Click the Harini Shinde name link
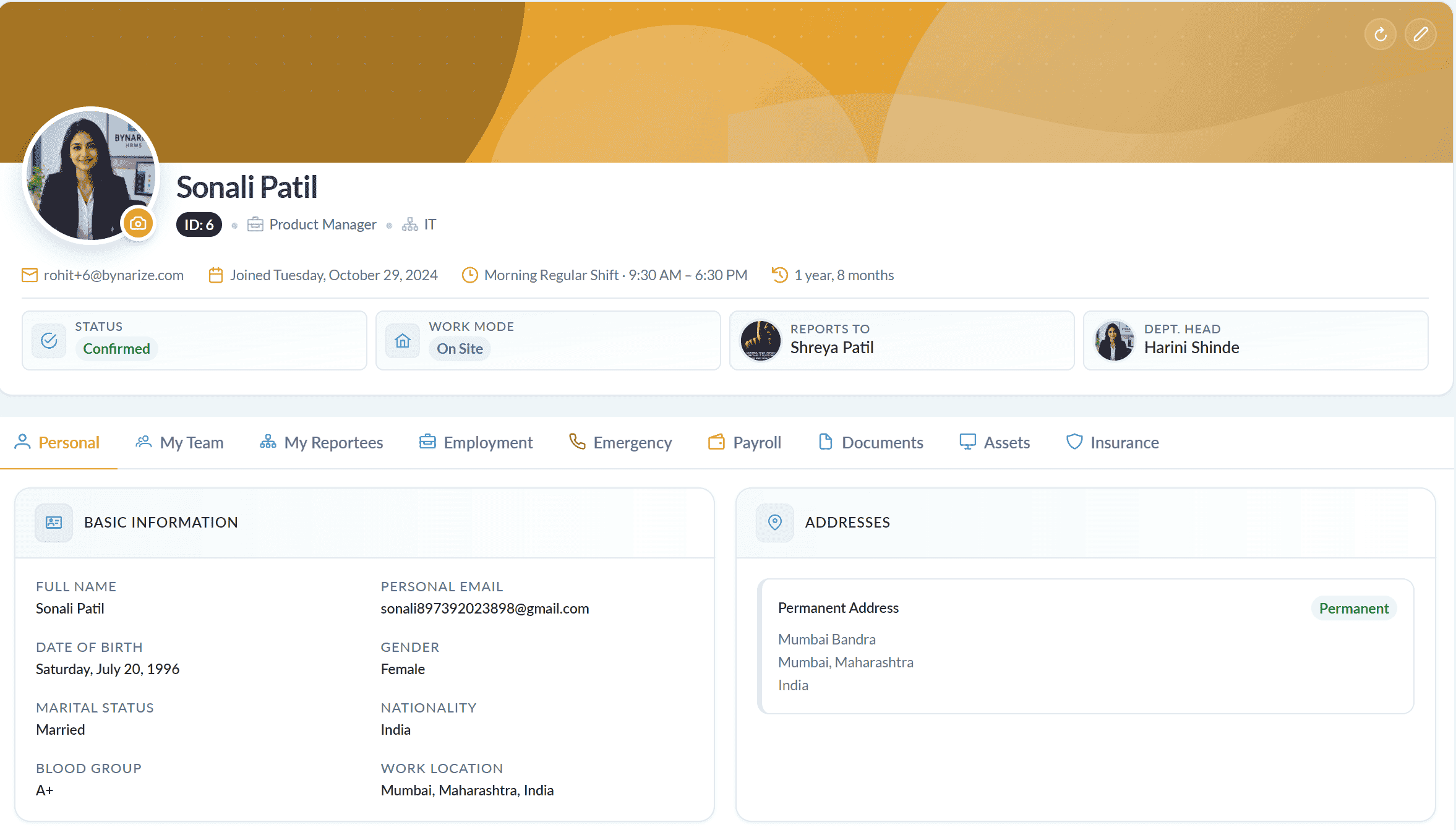Screen dimensions: 1456x830 point(1191,348)
